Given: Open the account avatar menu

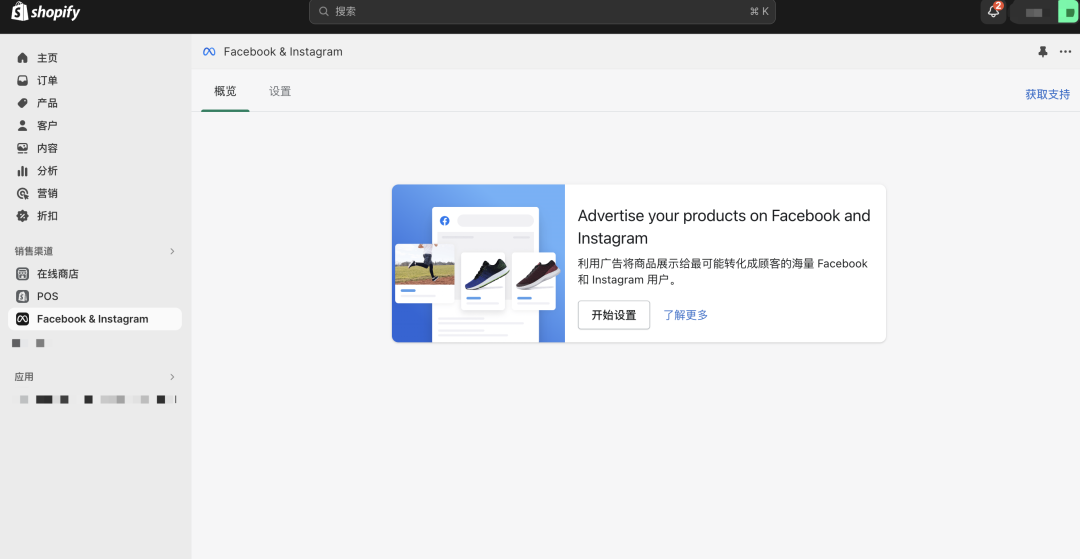Looking at the screenshot, I should [x=1068, y=12].
